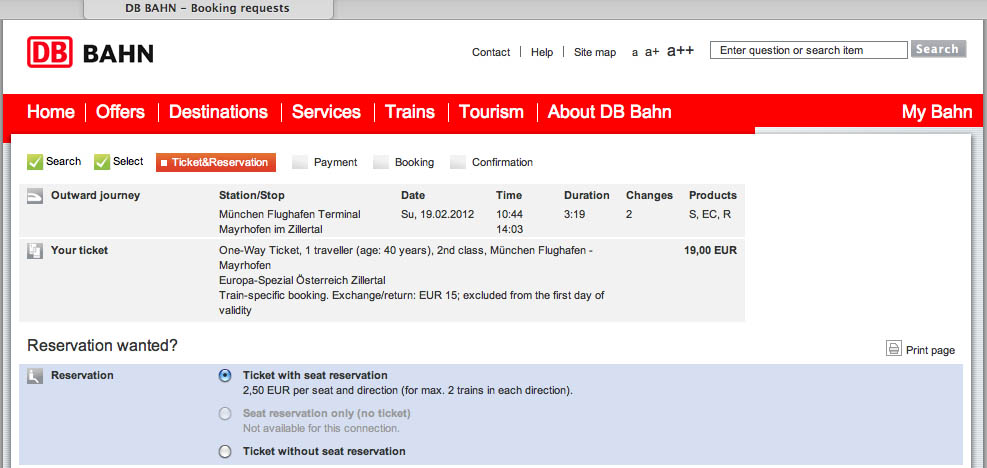Image resolution: width=987 pixels, height=468 pixels.
Task: Click the grey Search button
Action: click(938, 49)
